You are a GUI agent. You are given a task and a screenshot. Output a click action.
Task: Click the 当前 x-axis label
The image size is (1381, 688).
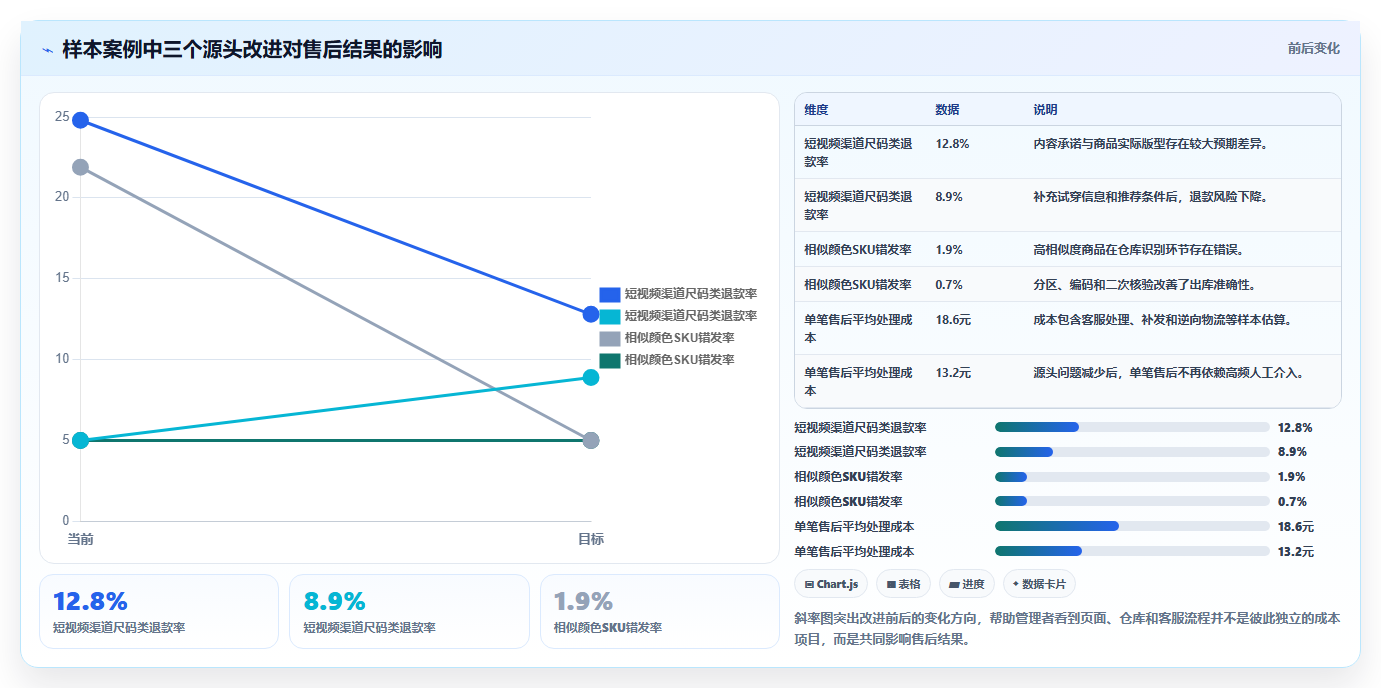point(80,539)
